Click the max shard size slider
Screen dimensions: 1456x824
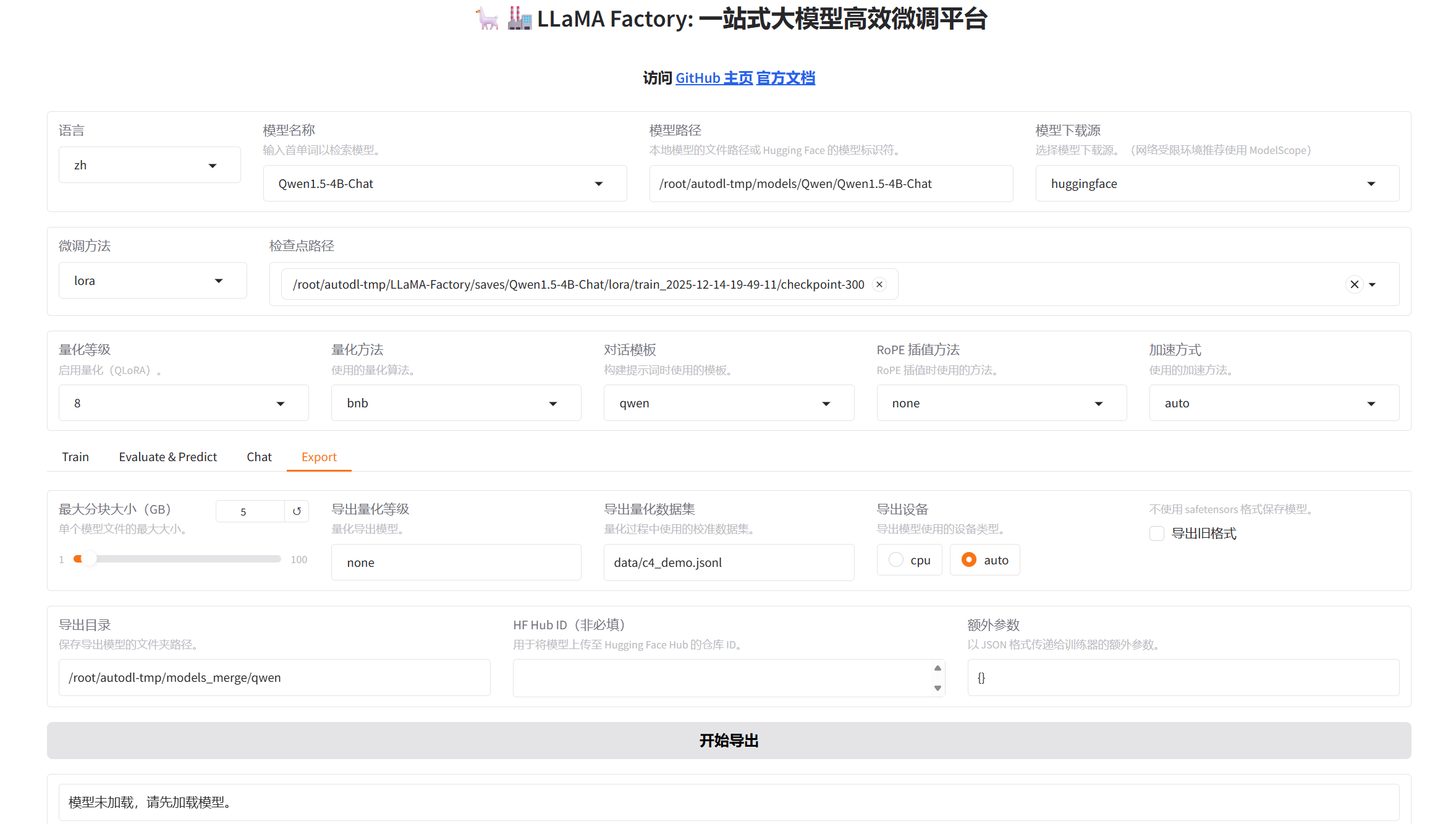(x=177, y=559)
